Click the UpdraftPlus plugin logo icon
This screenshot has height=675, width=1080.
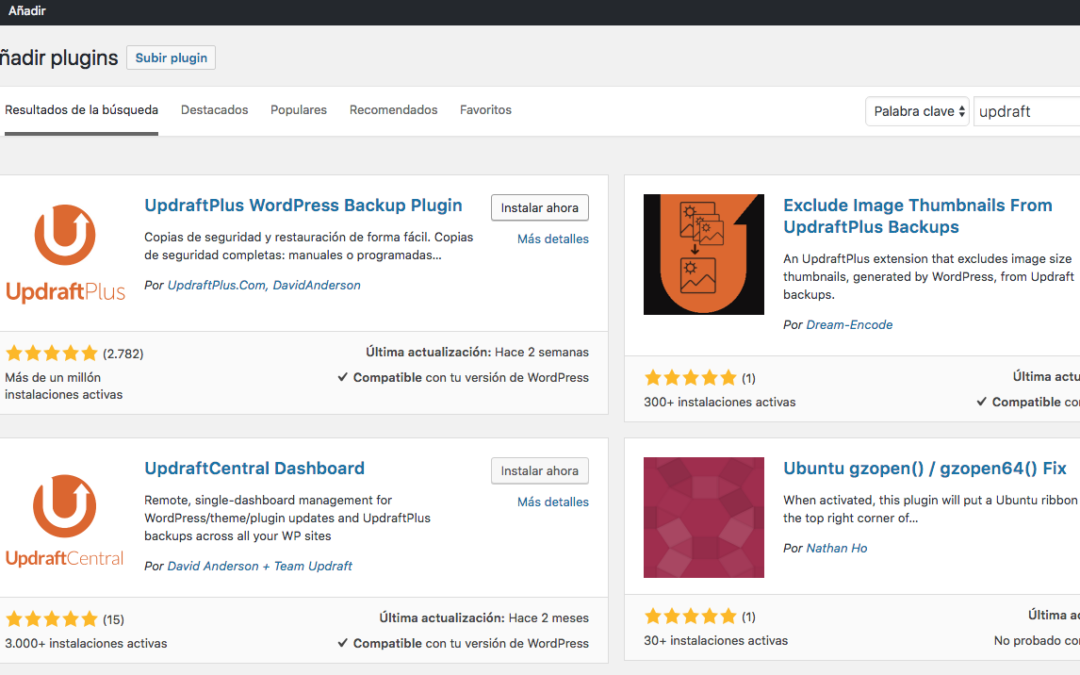tap(65, 254)
